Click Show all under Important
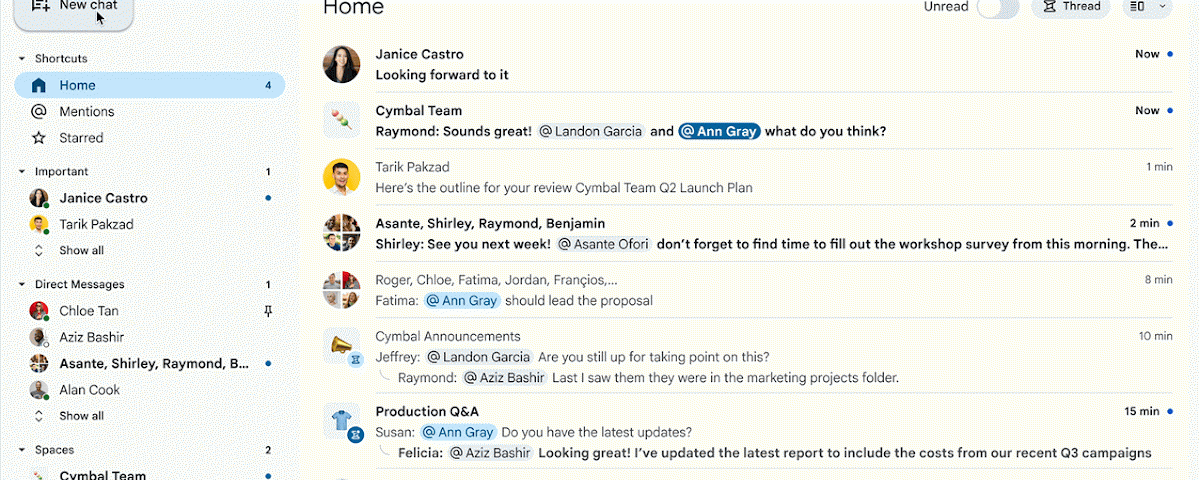 pyautogui.click(x=81, y=251)
